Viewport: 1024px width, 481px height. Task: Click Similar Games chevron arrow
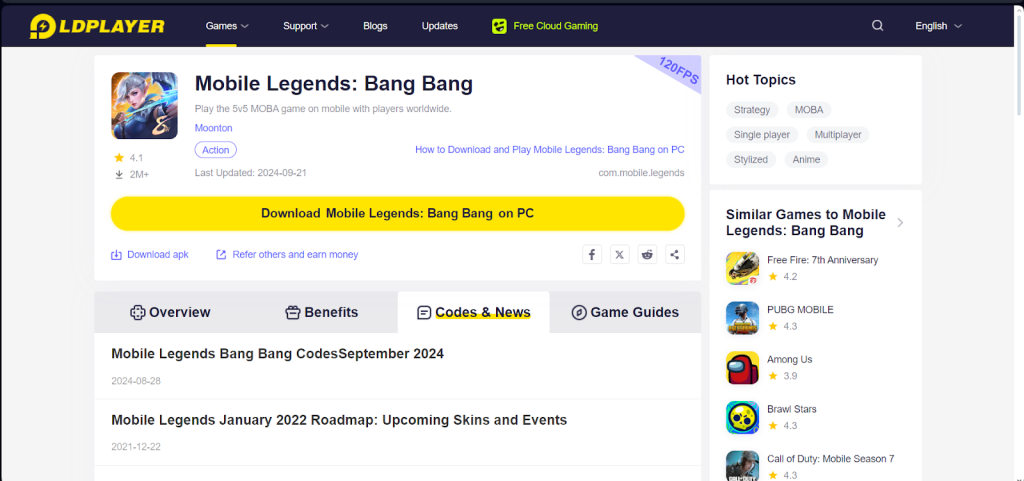(901, 223)
